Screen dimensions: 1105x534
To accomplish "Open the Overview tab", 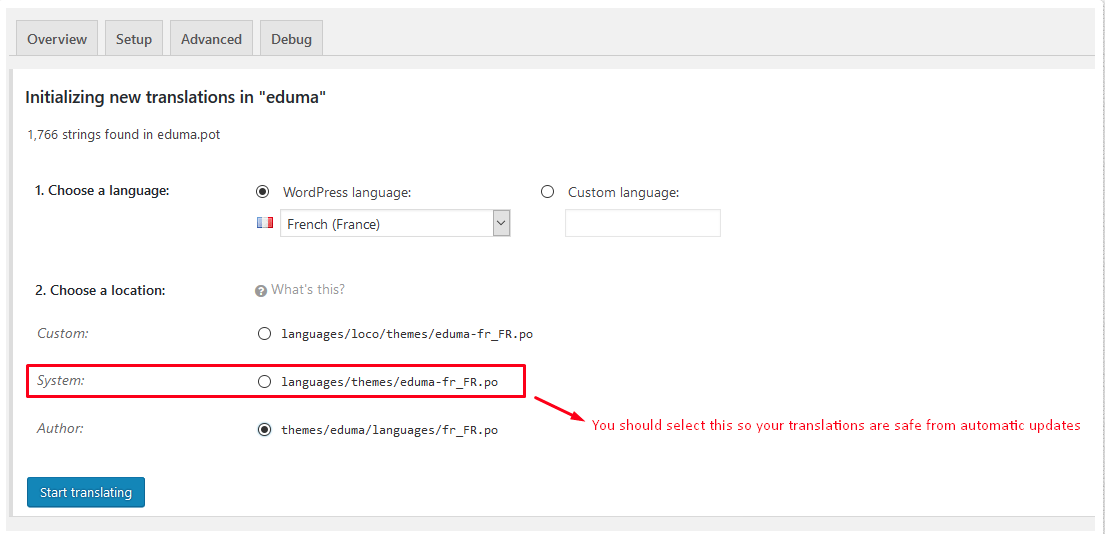I will click(x=57, y=39).
